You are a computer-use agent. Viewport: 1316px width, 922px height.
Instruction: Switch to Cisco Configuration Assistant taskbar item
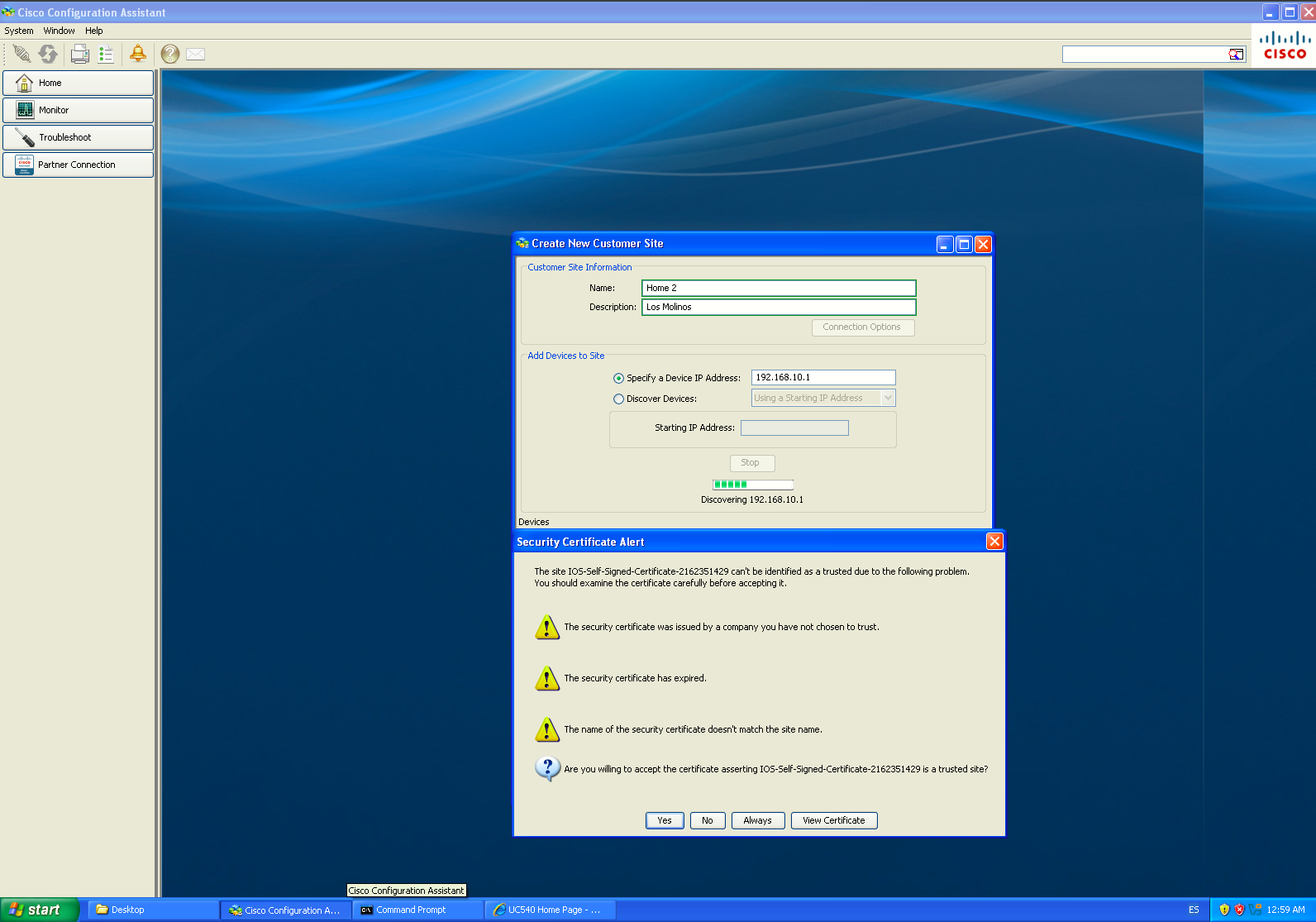tap(286, 910)
